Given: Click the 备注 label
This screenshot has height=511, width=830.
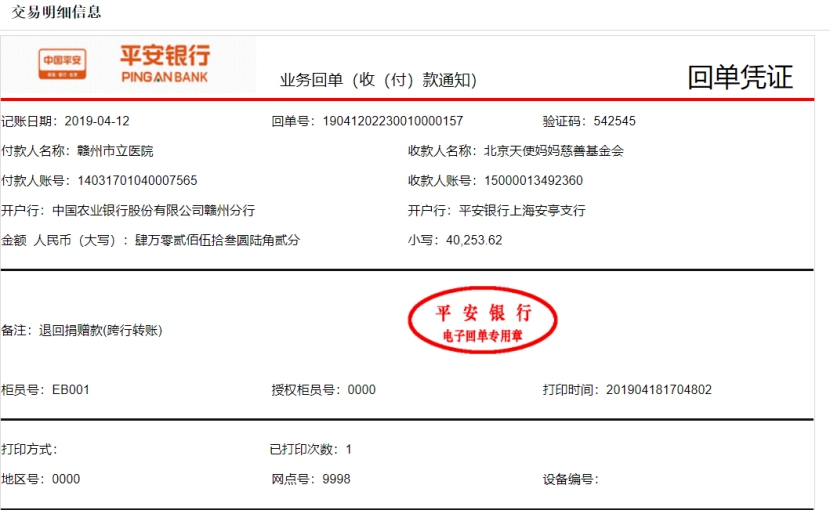Looking at the screenshot, I should (x=17, y=330).
